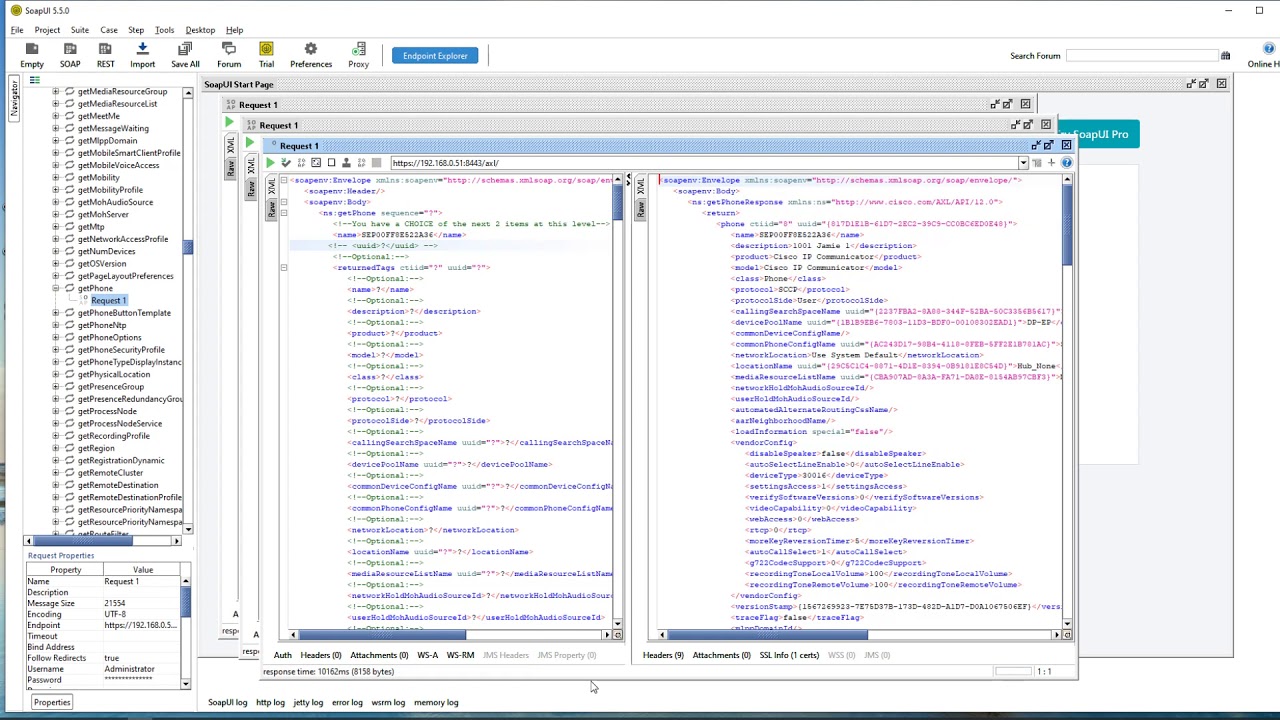Screen dimensions: 1280x720
Task: Click the SOAP project toolbar icon
Action: pyautogui.click(x=70, y=55)
